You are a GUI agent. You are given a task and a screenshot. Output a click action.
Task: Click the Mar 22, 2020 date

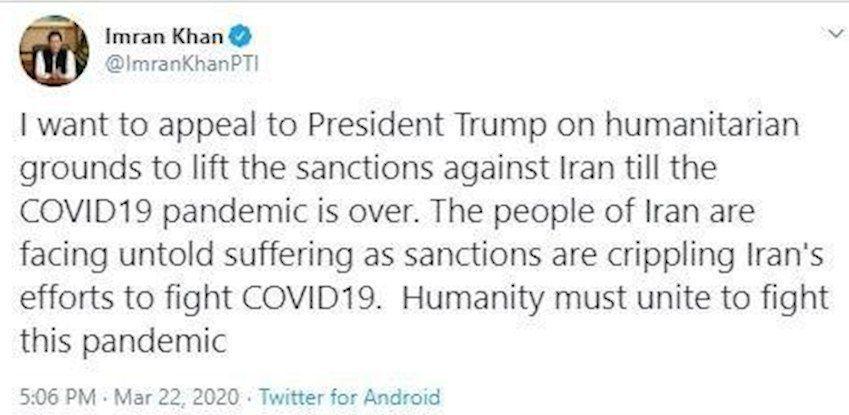click(177, 397)
